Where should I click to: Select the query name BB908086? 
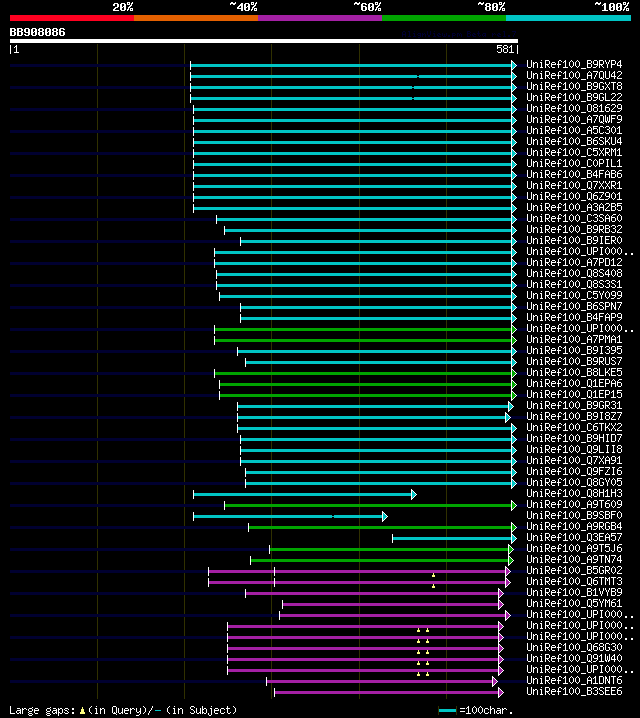[38, 33]
